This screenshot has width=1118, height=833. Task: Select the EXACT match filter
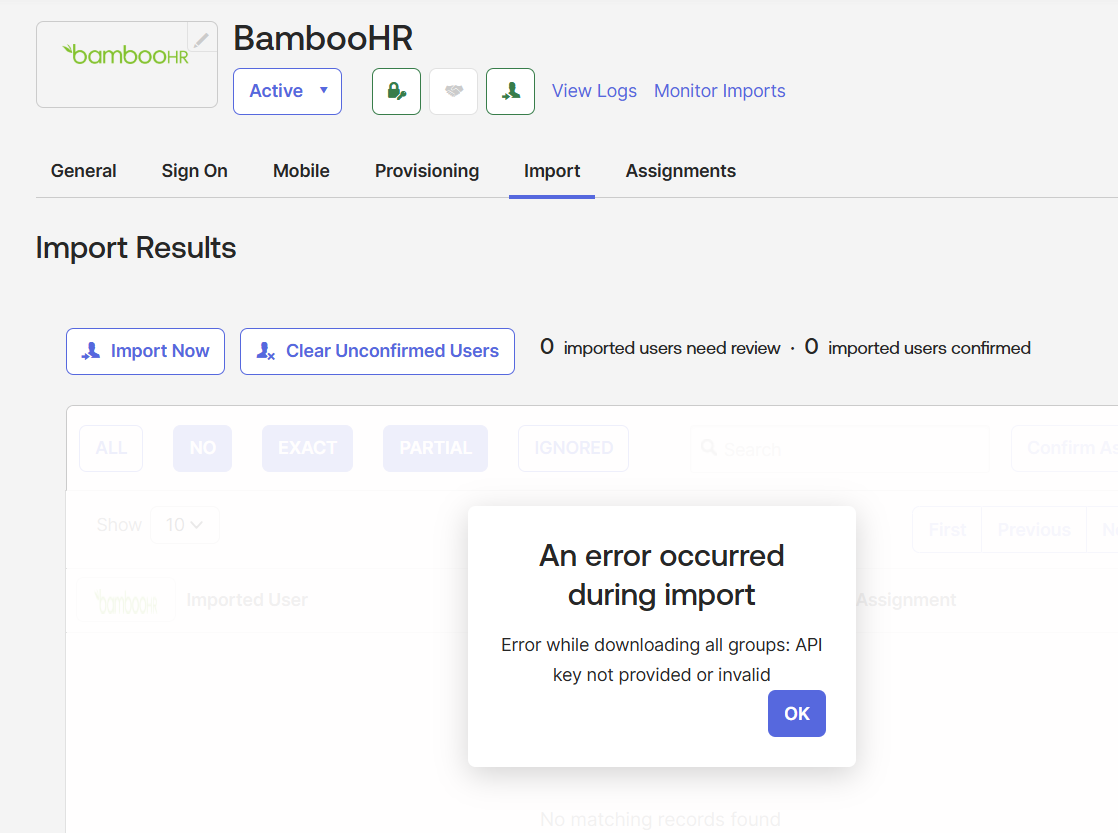point(307,449)
